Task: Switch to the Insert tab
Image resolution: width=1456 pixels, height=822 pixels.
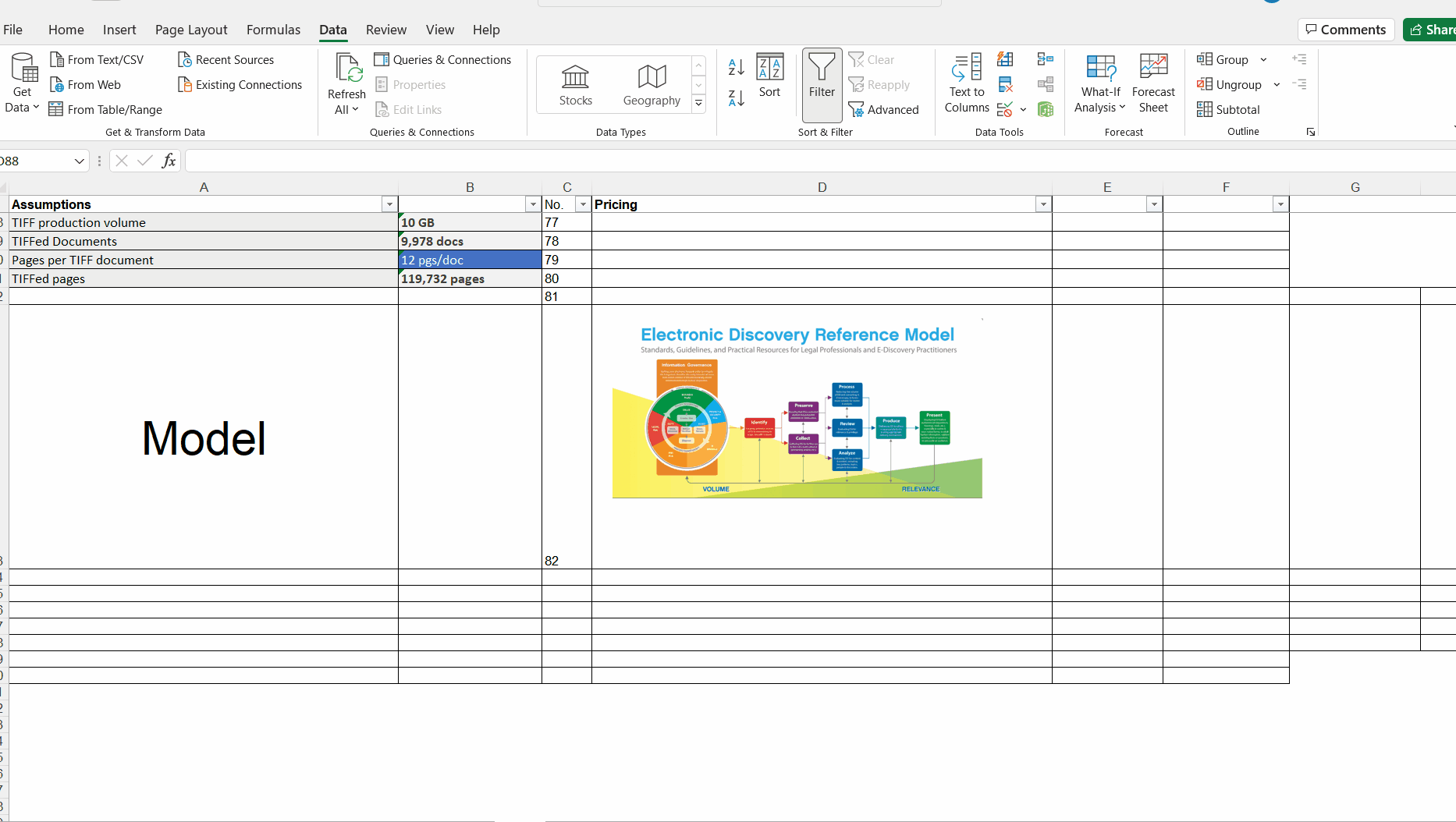Action: 119,30
